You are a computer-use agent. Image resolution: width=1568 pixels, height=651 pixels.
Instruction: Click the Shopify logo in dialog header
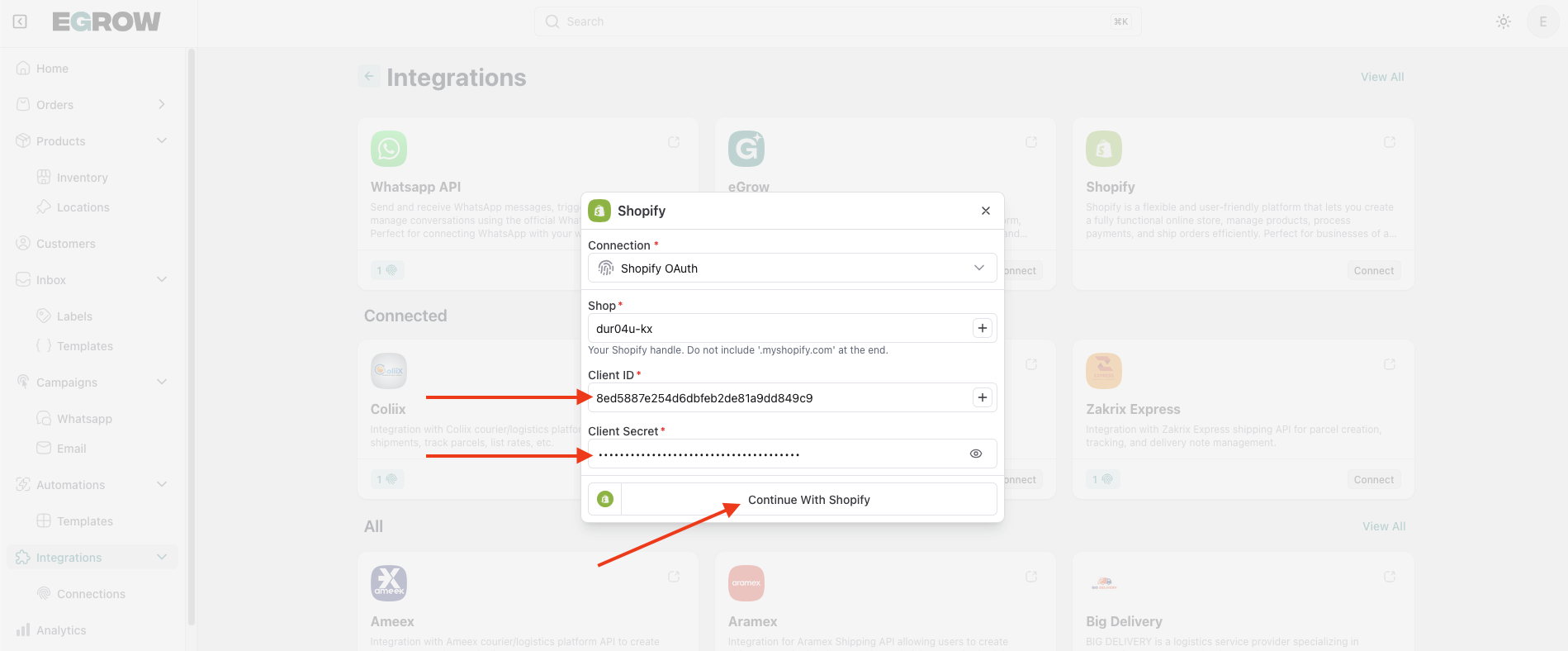click(x=599, y=211)
